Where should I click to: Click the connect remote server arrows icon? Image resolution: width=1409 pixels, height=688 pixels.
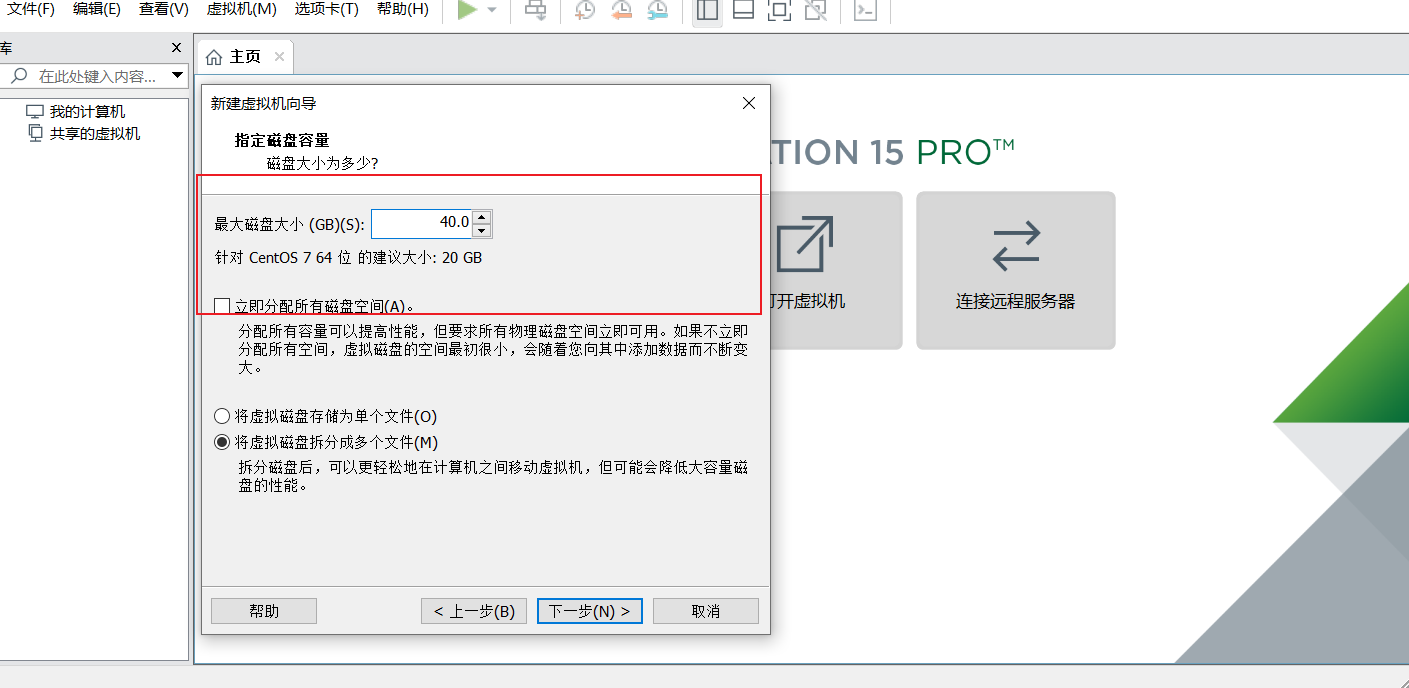pyautogui.click(x=1016, y=245)
